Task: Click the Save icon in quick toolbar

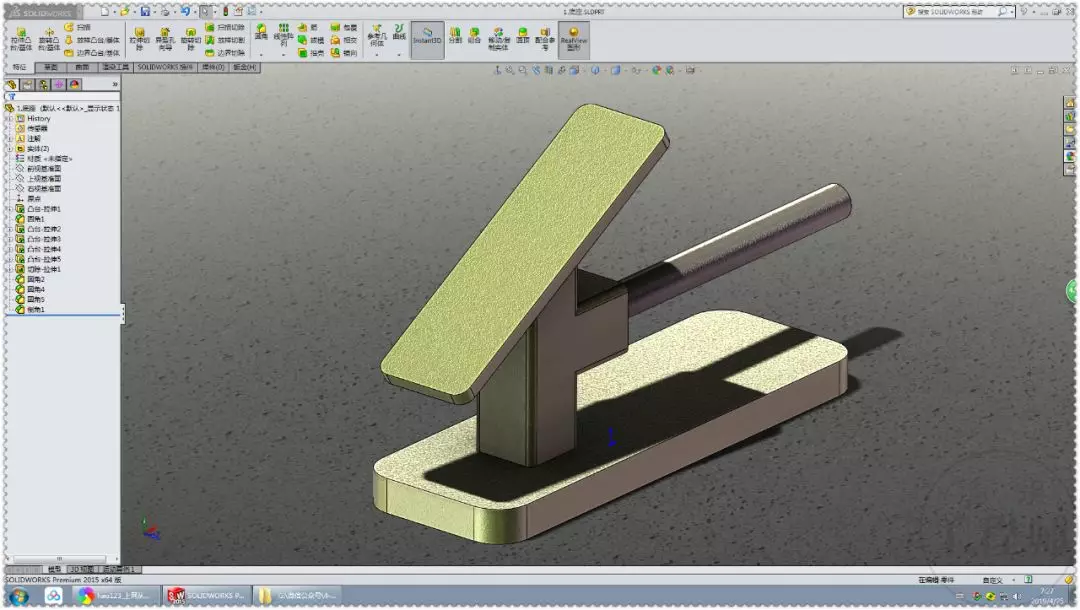Action: coord(145,12)
